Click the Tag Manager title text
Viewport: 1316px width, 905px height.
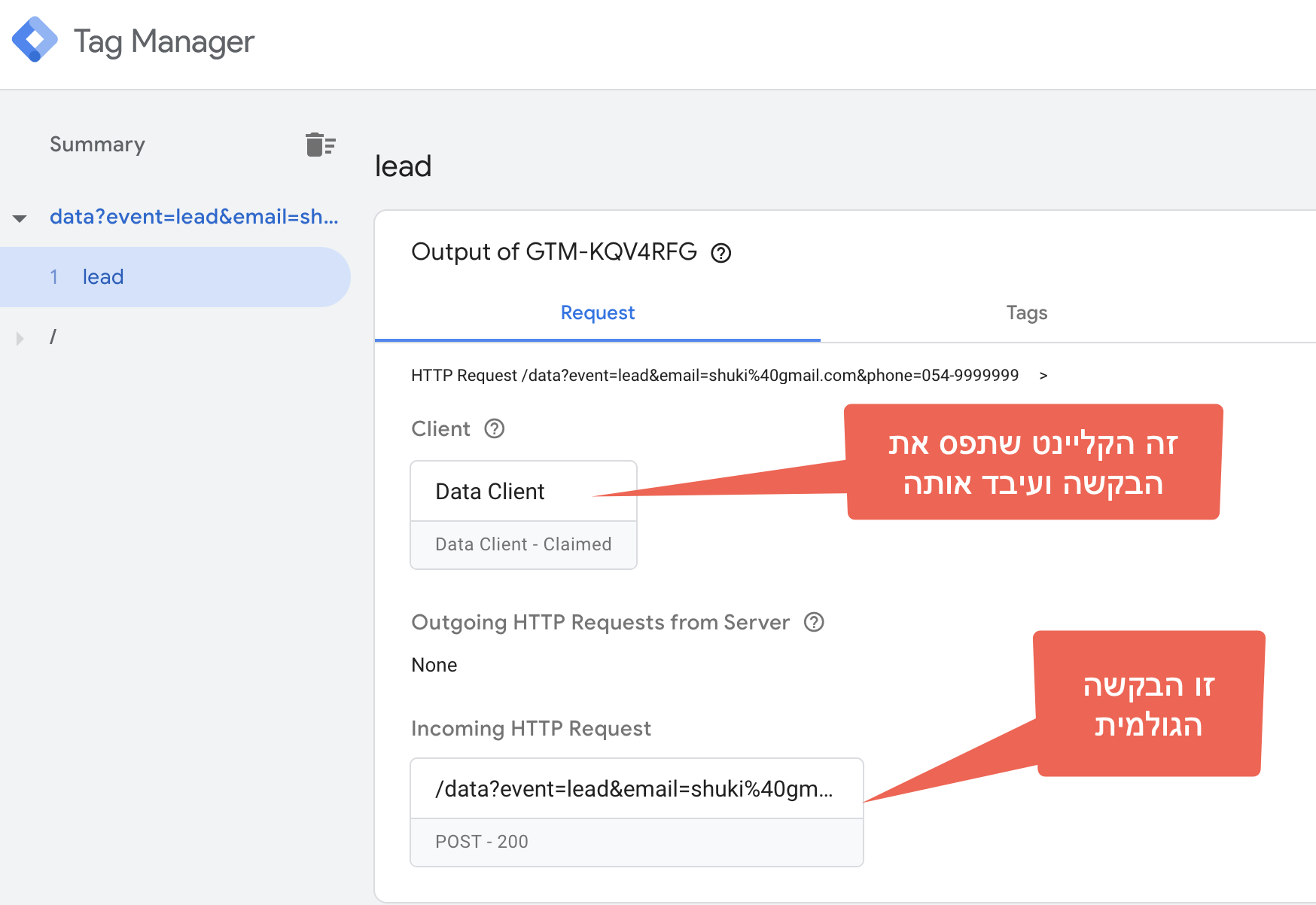click(x=164, y=41)
